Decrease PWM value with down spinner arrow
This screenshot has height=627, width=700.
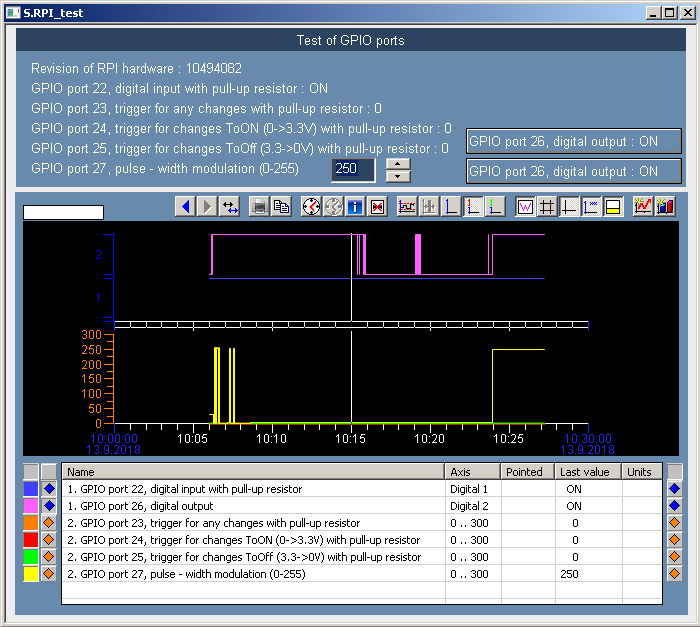398,176
